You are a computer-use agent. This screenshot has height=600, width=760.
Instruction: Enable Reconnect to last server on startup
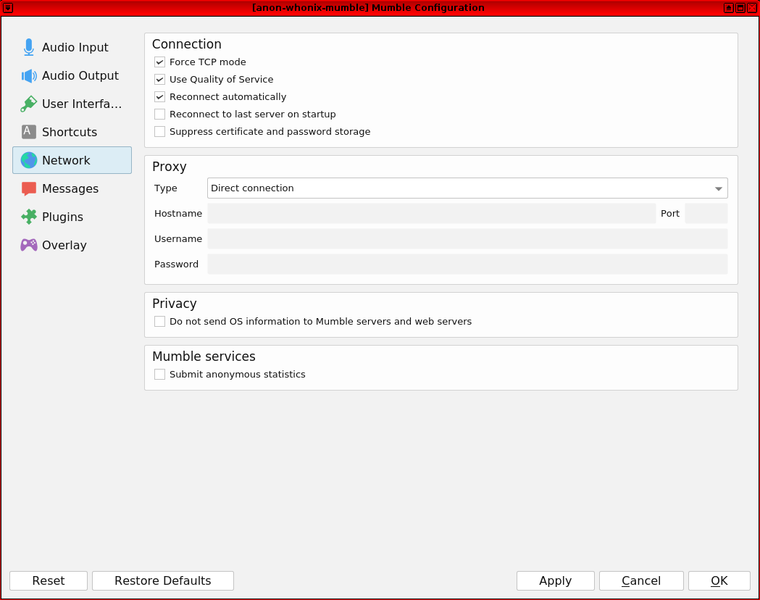(160, 114)
